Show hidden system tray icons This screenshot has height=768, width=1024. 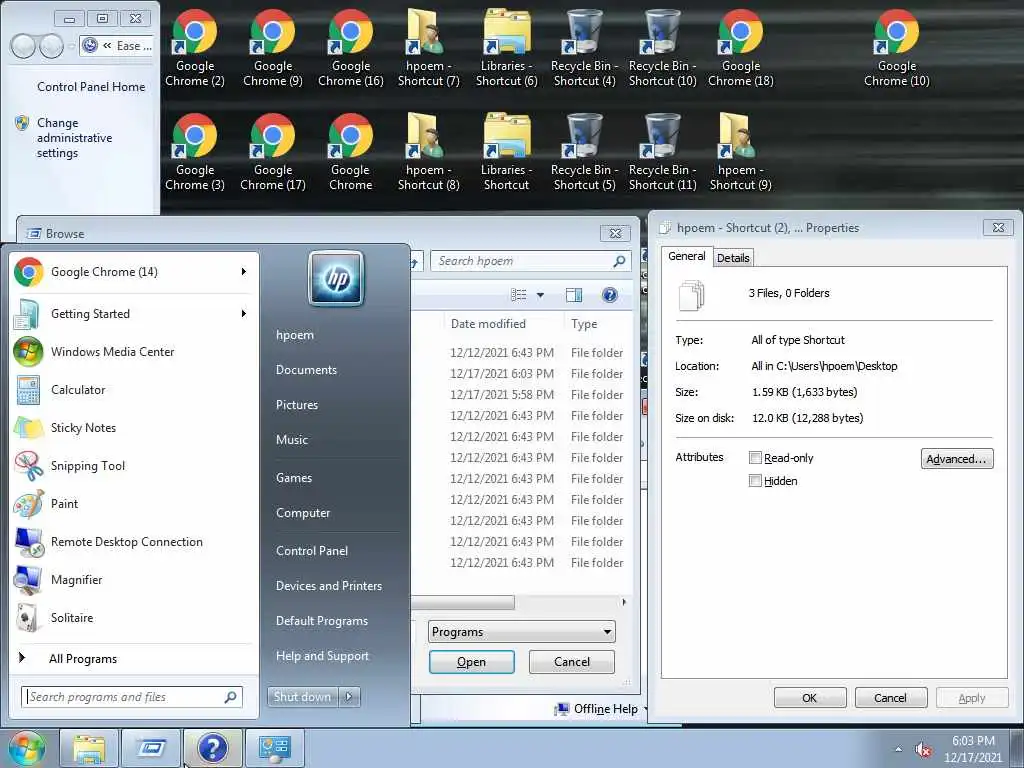pyautogui.click(x=898, y=749)
